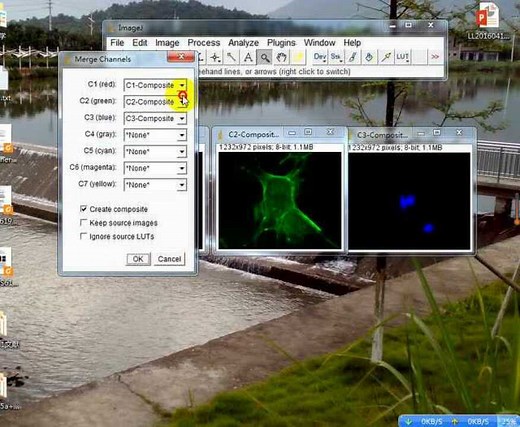
Task: Click the >> more tools switcher
Action: pos(435,57)
